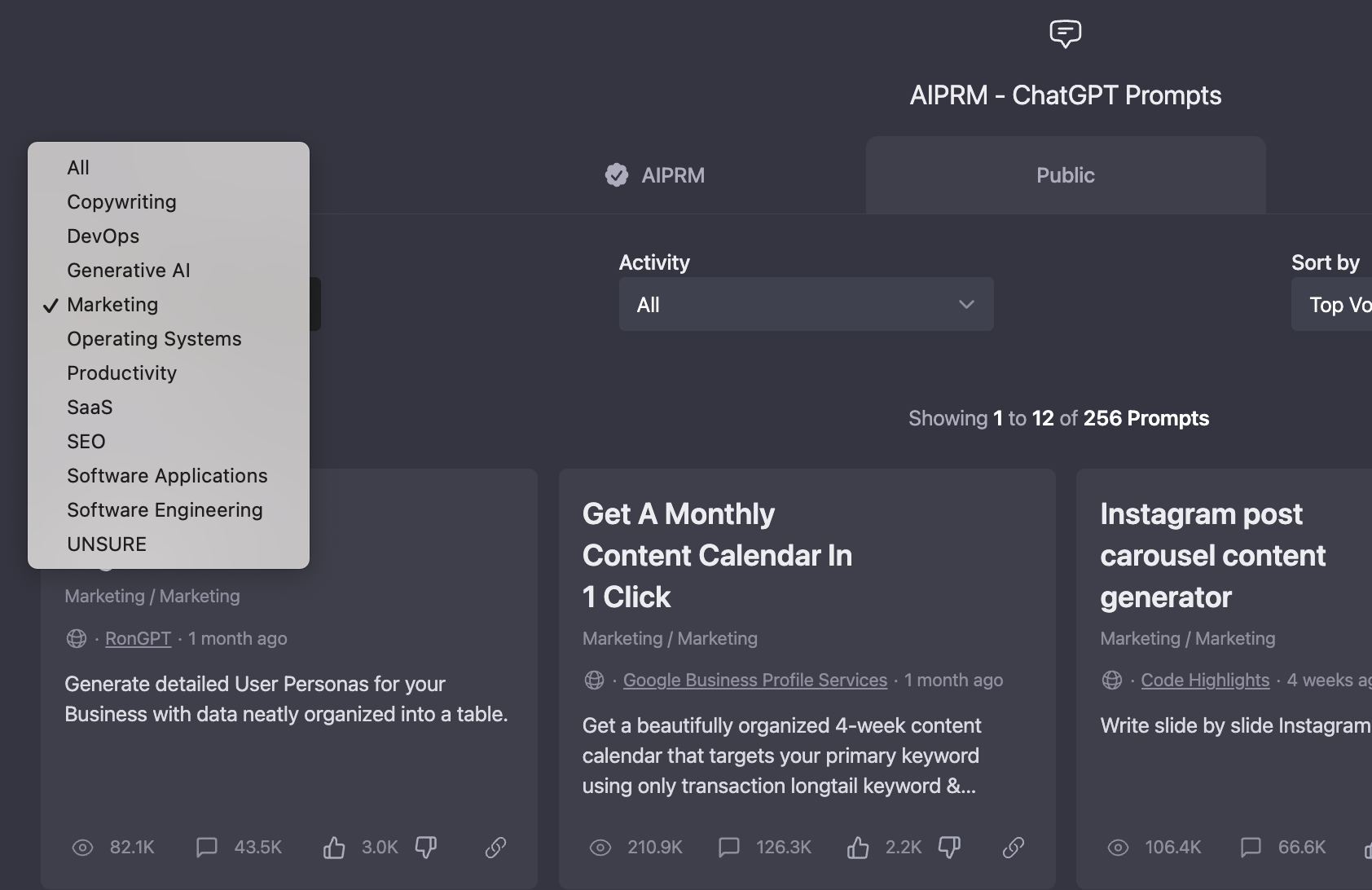This screenshot has height=890, width=1372.
Task: Click the AIPRM - ChatGPT Prompts heading
Action: click(x=1066, y=95)
